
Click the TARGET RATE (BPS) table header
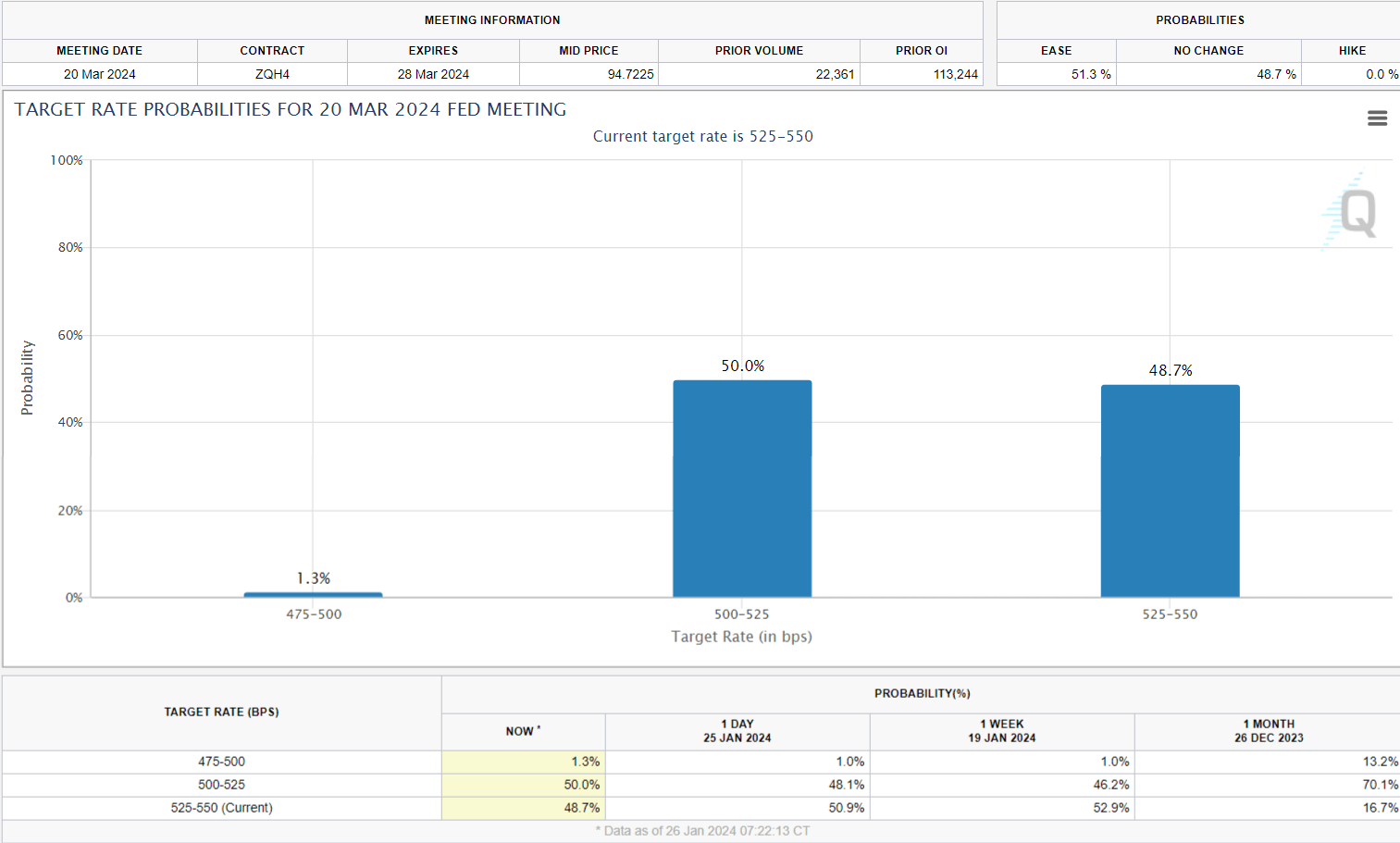click(222, 712)
